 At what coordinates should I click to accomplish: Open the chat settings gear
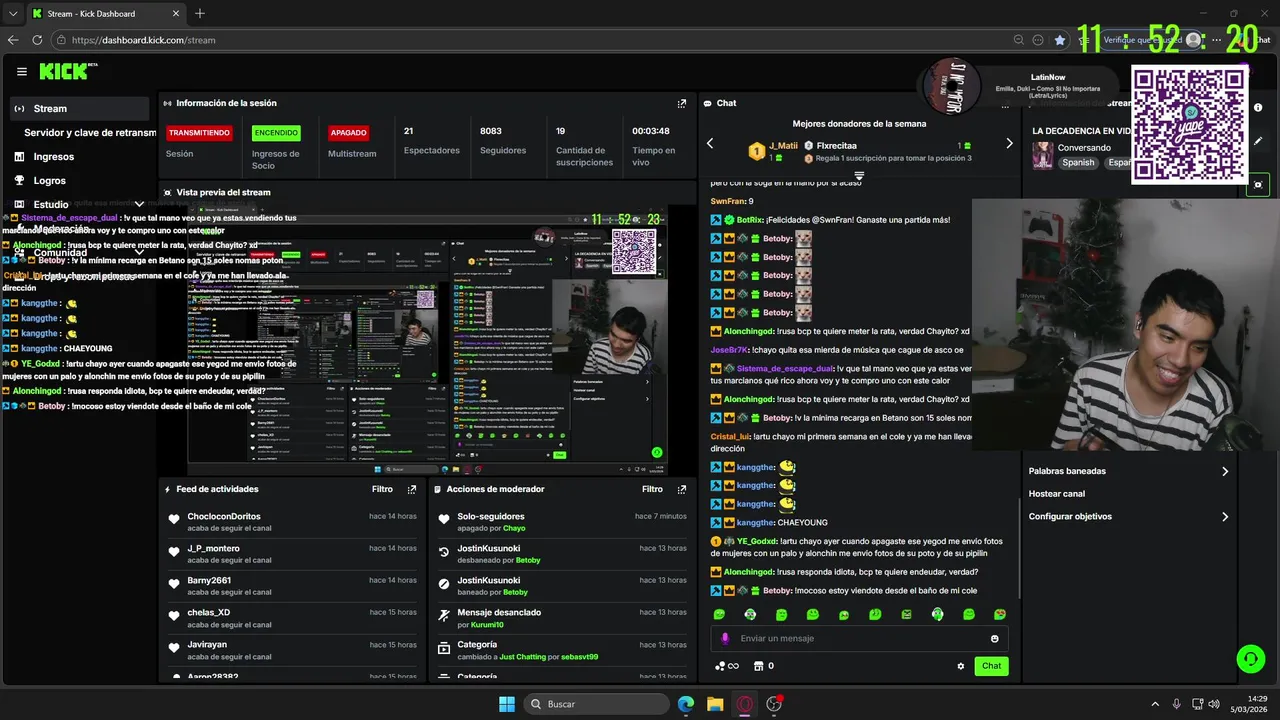click(x=961, y=666)
